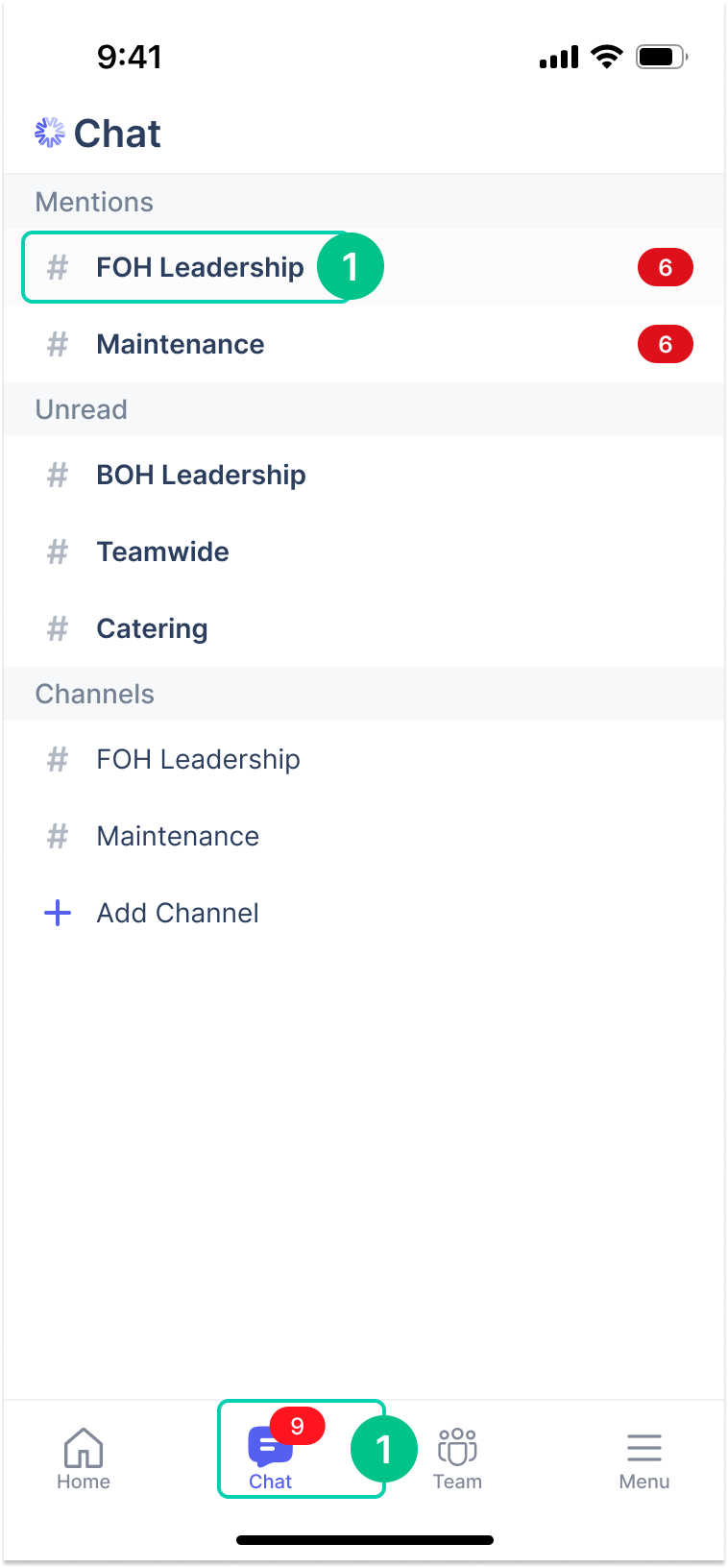Click Add Channel
Viewport: 728px width, 1568px height.
(177, 913)
